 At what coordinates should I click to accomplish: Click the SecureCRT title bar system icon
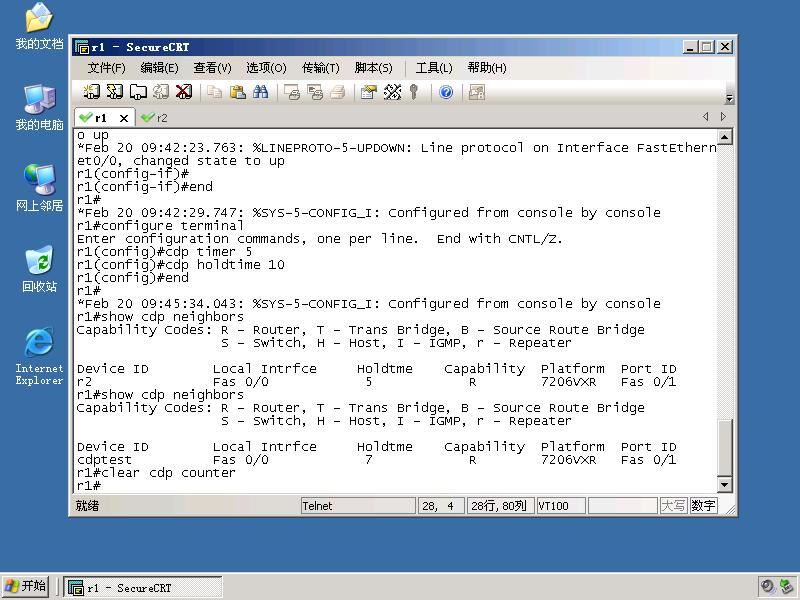pyautogui.click(x=82, y=47)
